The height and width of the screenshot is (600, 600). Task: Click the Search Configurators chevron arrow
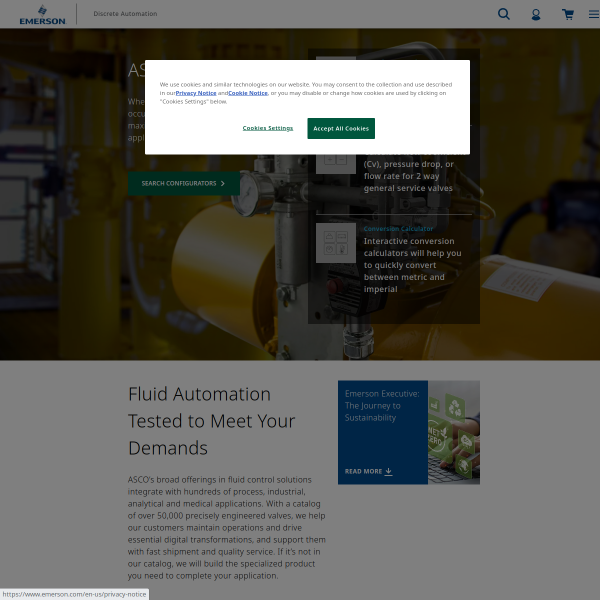pos(223,183)
